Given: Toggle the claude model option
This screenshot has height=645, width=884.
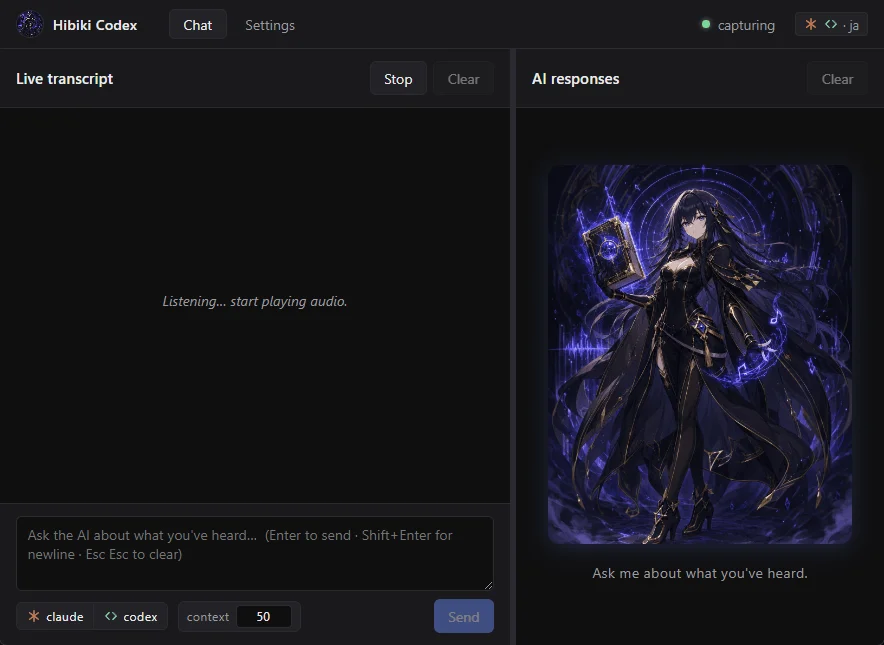Looking at the screenshot, I should coord(55,616).
